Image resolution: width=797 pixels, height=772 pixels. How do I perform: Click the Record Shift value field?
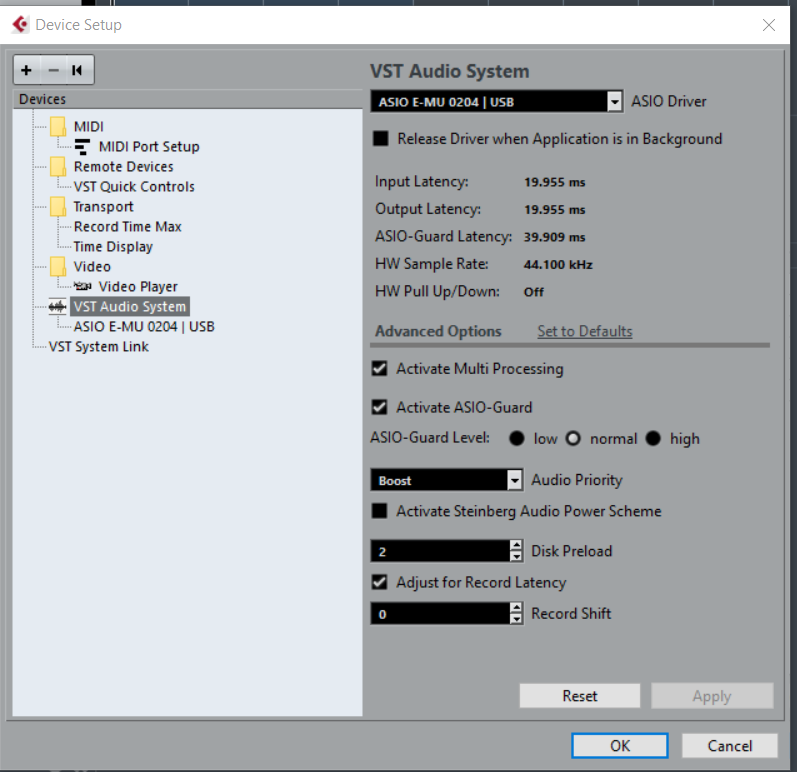(x=440, y=613)
